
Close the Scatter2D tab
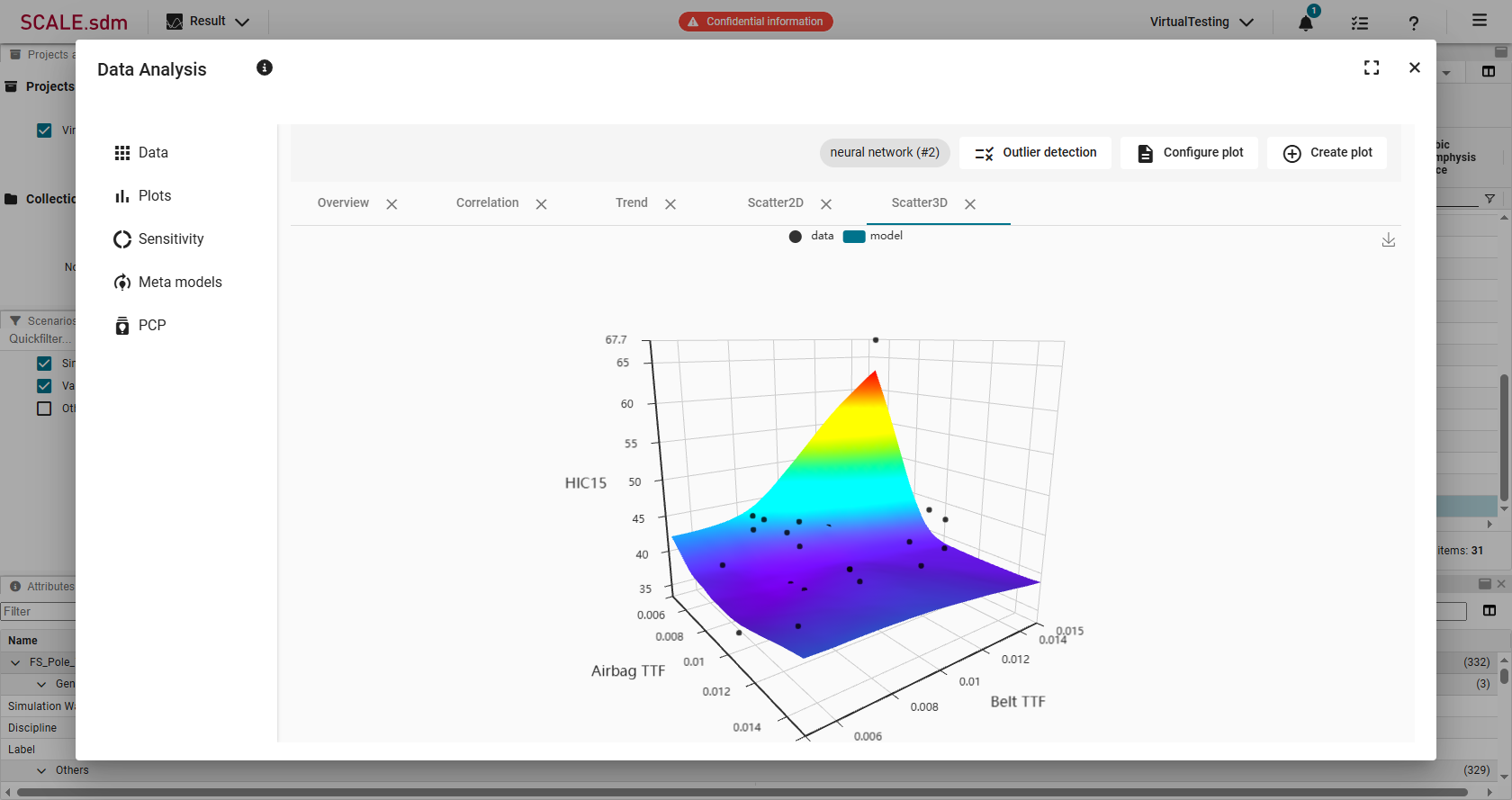[x=826, y=204]
